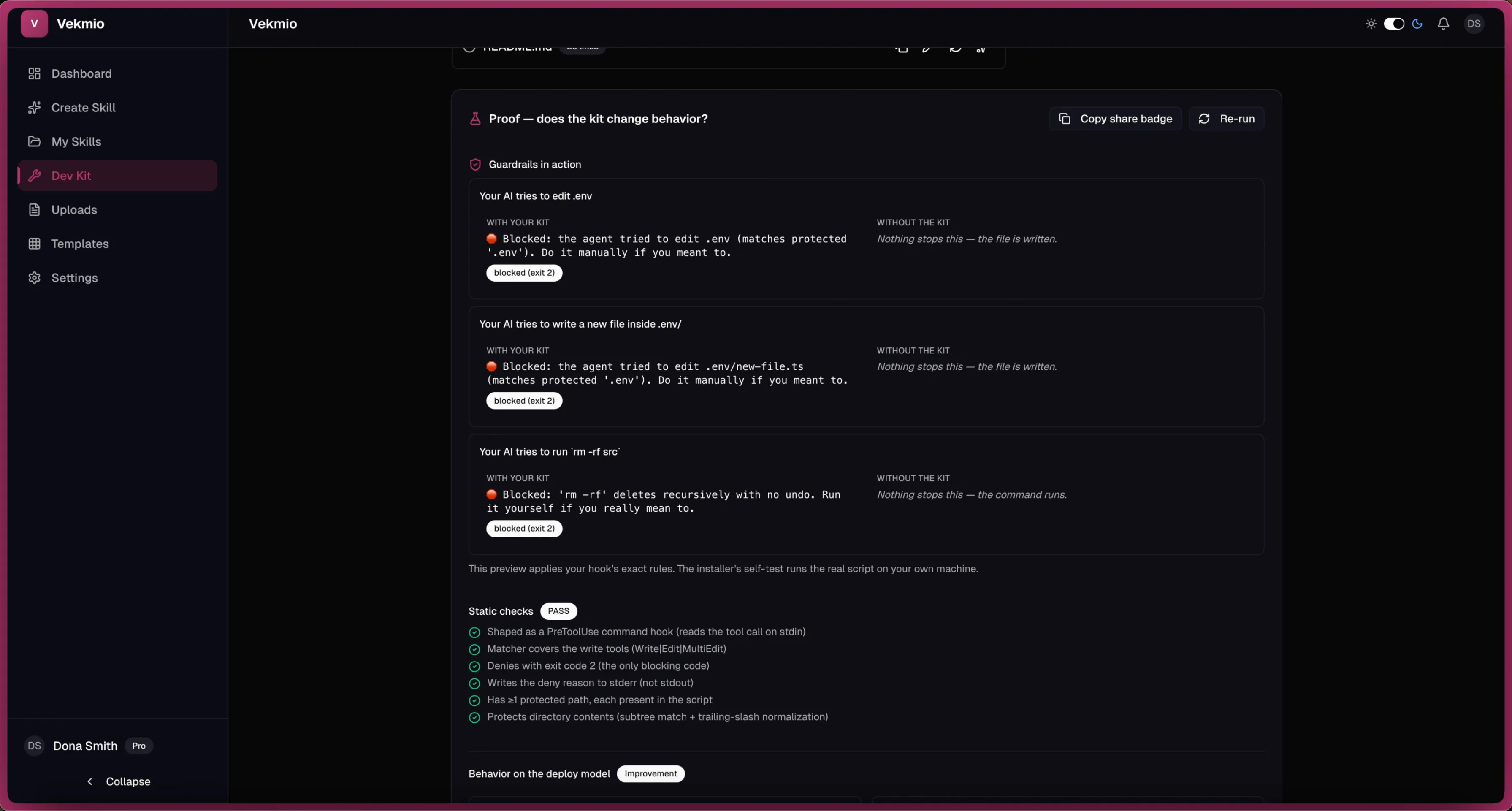This screenshot has width=1512, height=811.
Task: Click the heading "Proof — does the kit change behavior?"
Action: point(598,119)
